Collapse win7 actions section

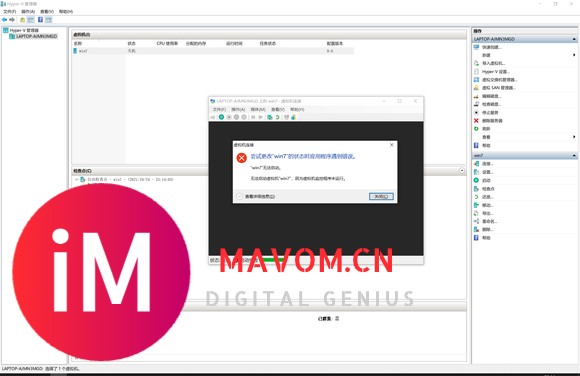(574, 155)
